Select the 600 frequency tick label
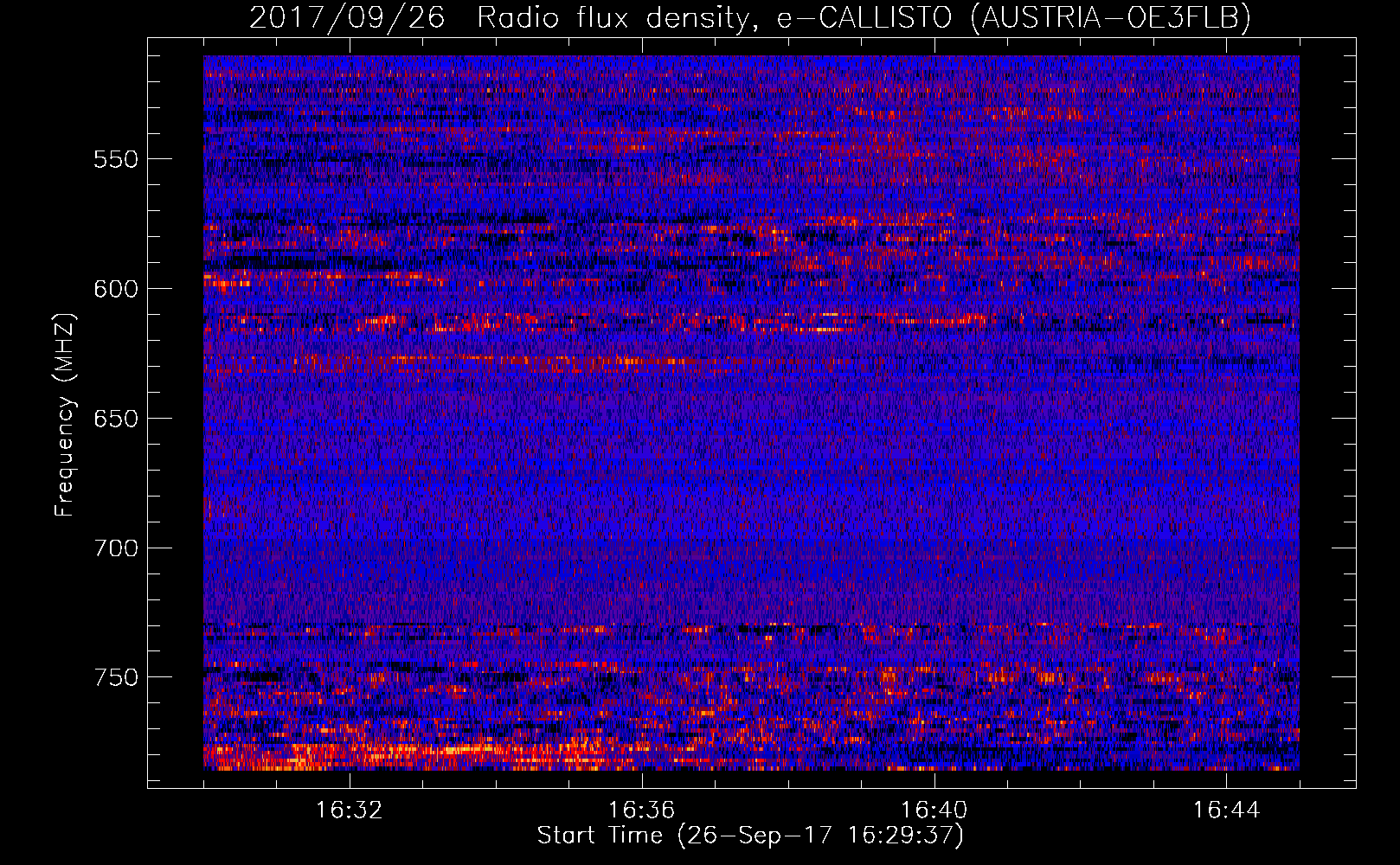The height and width of the screenshot is (865, 1400). coord(116,289)
